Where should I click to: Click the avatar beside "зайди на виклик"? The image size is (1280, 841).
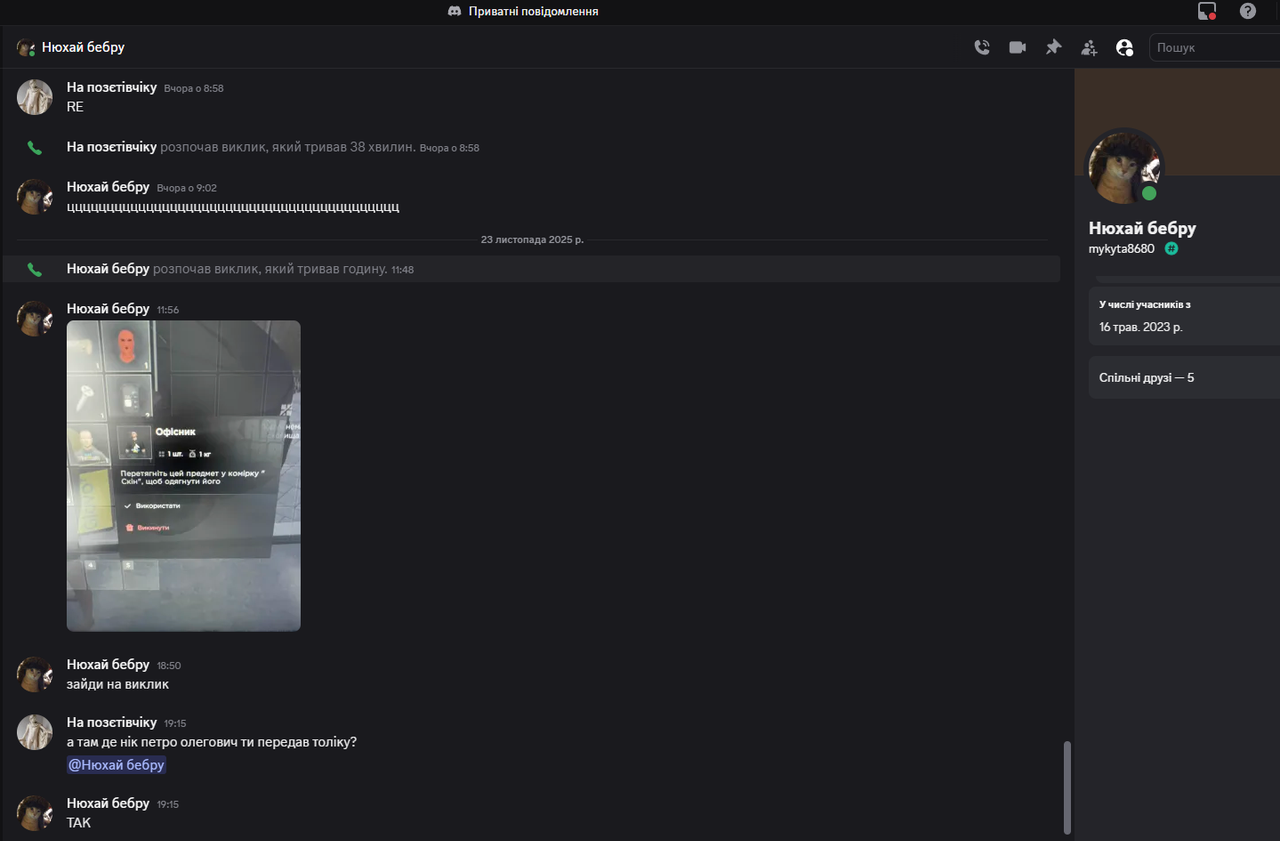35,675
